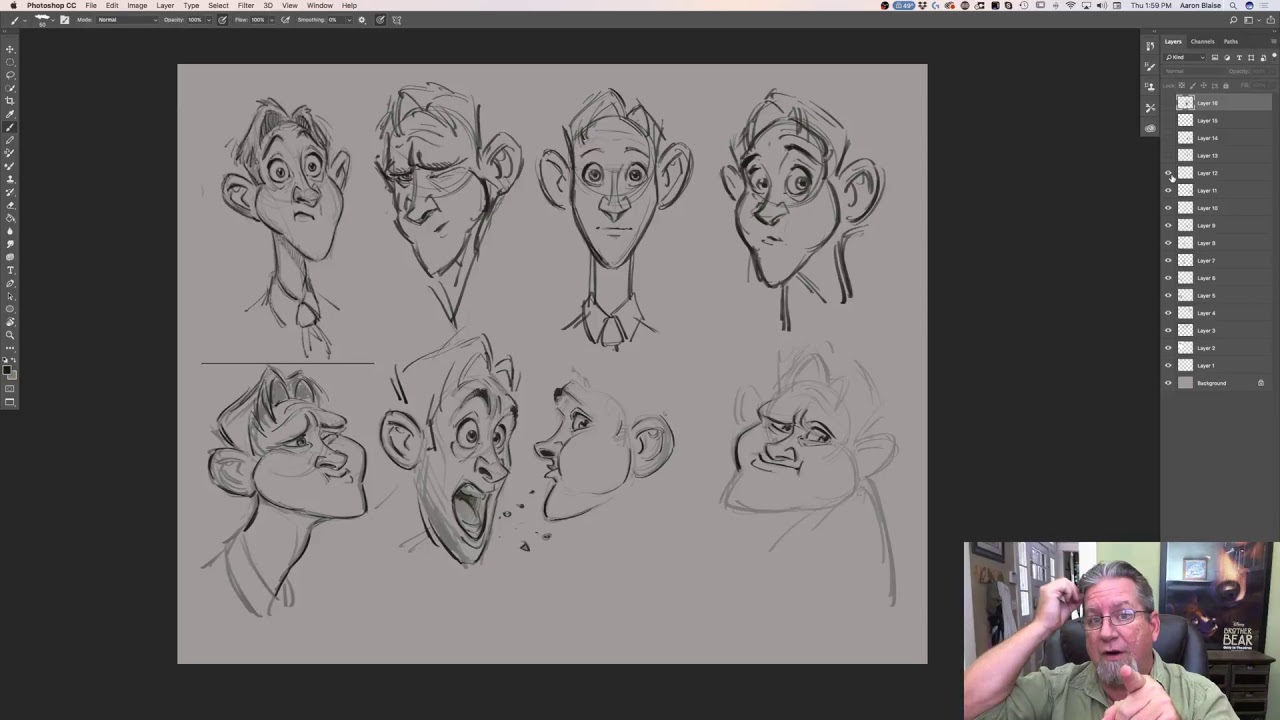Hide Layer 12 using eye icon
Screen dimensions: 1280x720
[x=1168, y=173]
